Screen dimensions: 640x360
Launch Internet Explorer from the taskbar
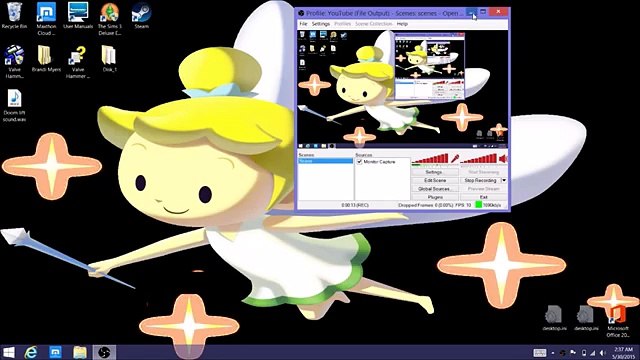[x=31, y=352]
